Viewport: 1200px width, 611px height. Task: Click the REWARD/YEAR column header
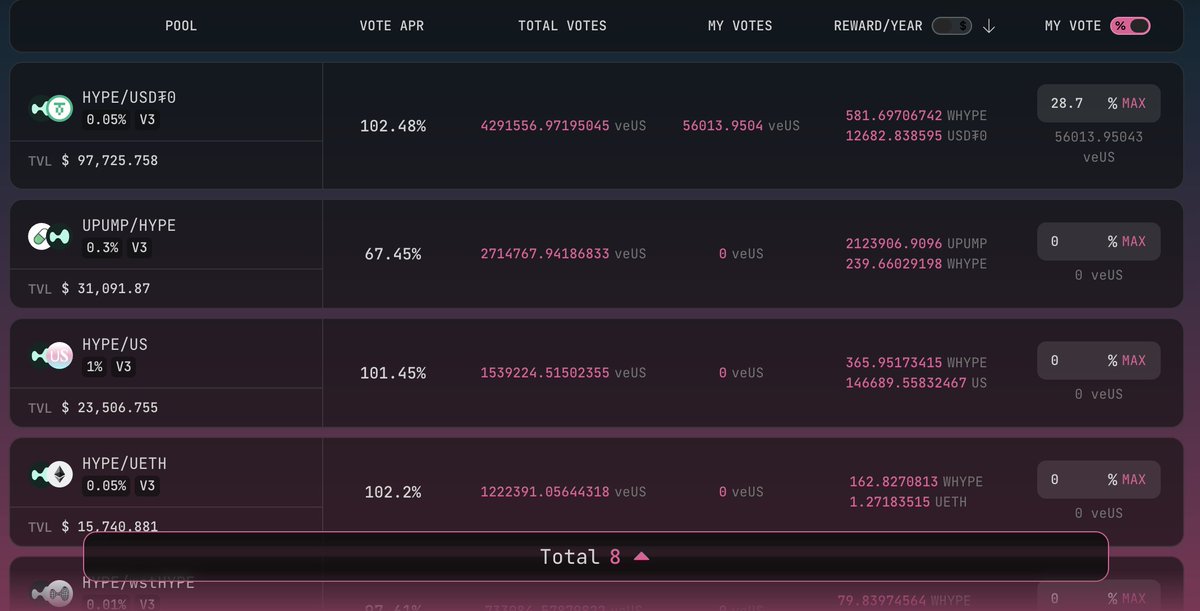click(878, 26)
